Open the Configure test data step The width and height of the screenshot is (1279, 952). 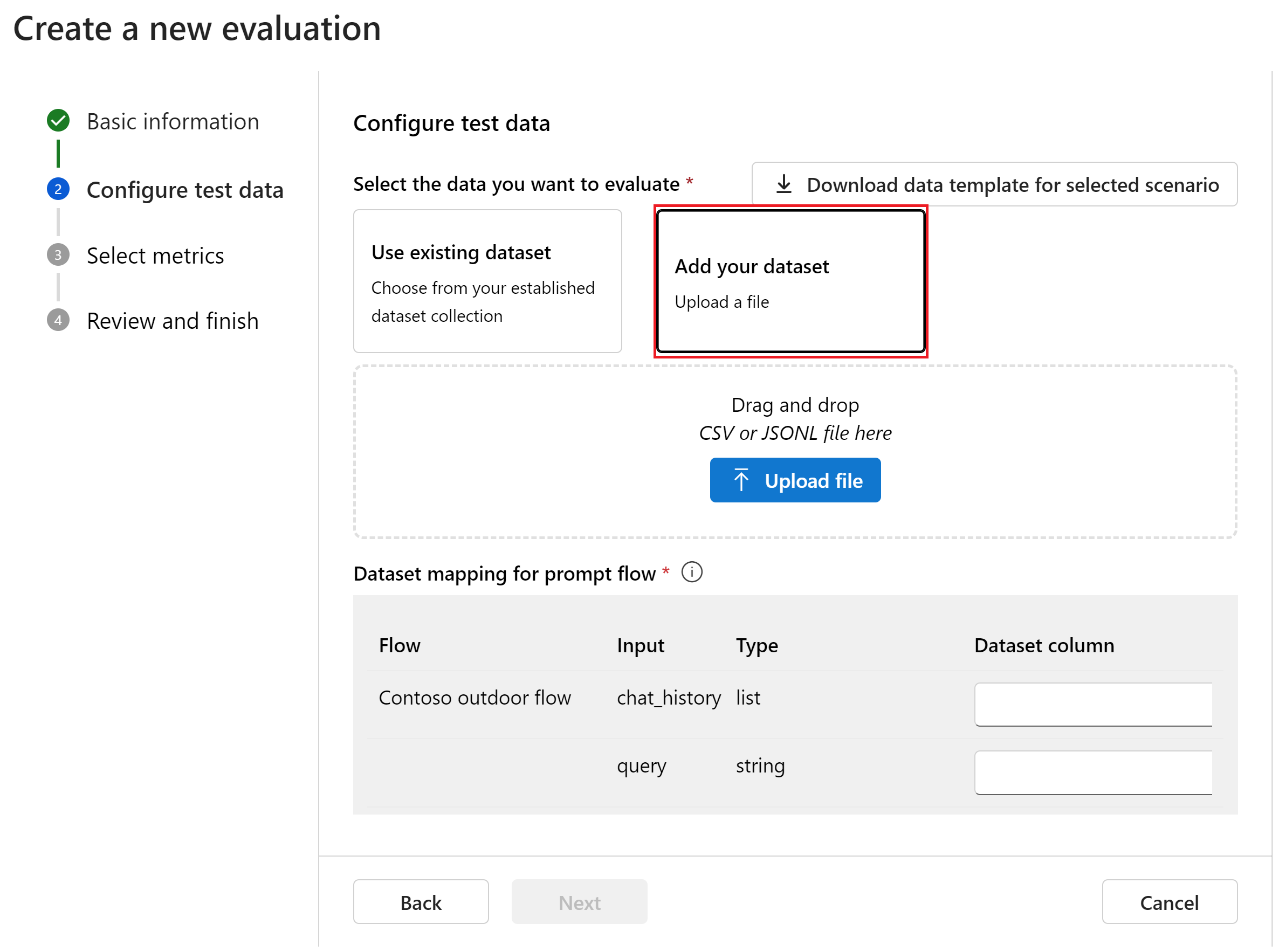click(185, 190)
